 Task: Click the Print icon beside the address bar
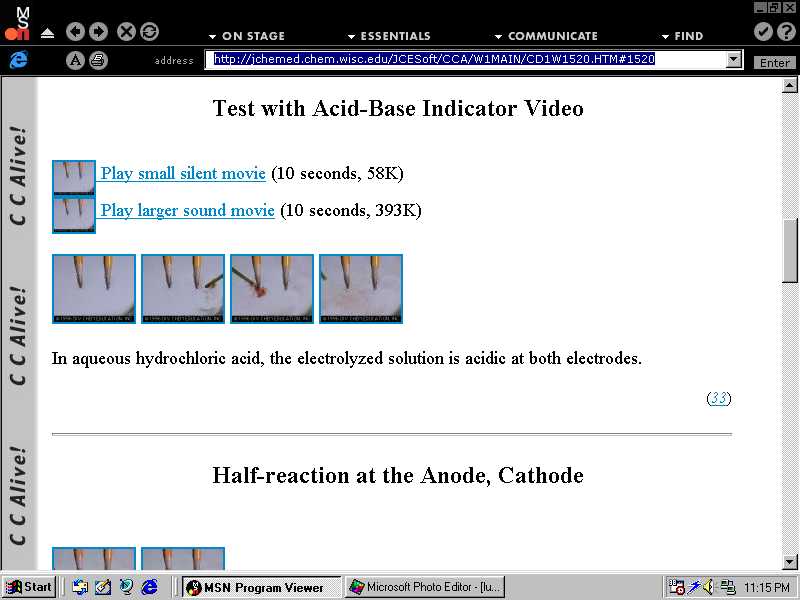(x=97, y=60)
